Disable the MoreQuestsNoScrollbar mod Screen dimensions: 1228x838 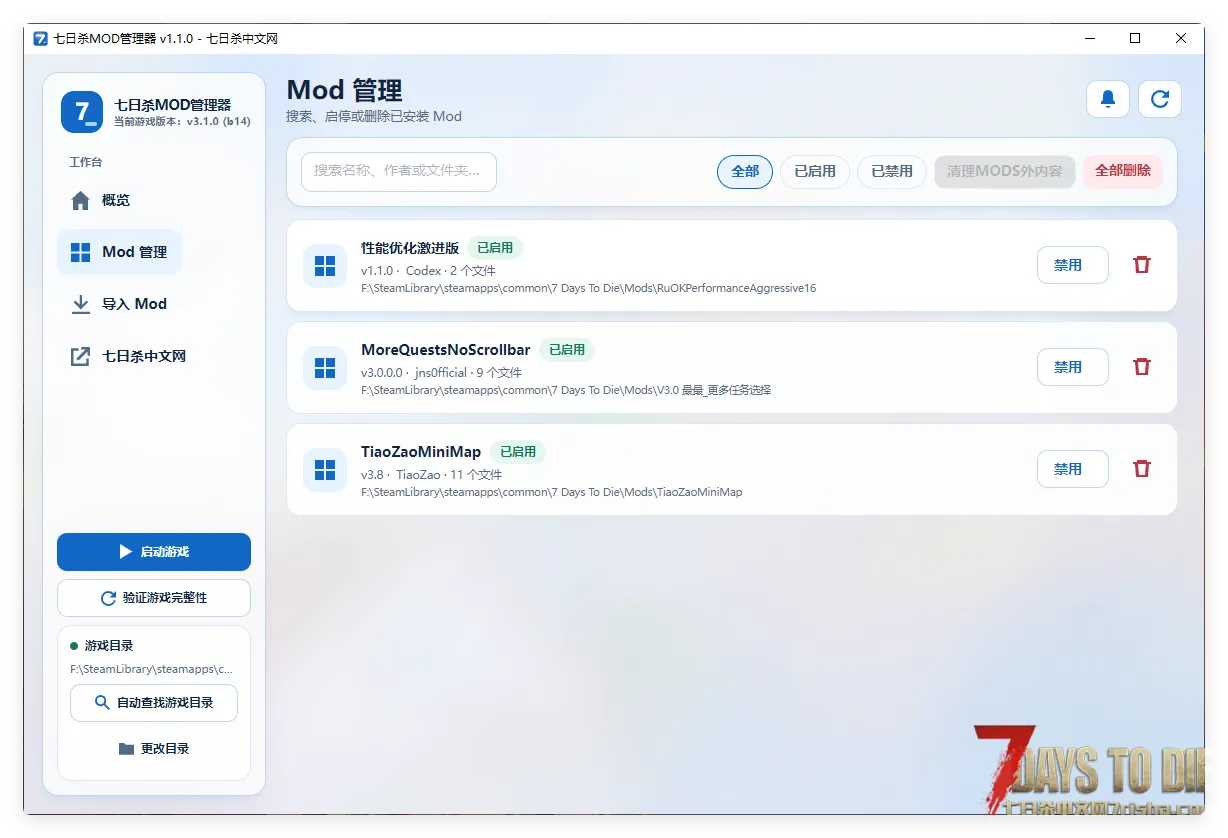tap(1073, 367)
